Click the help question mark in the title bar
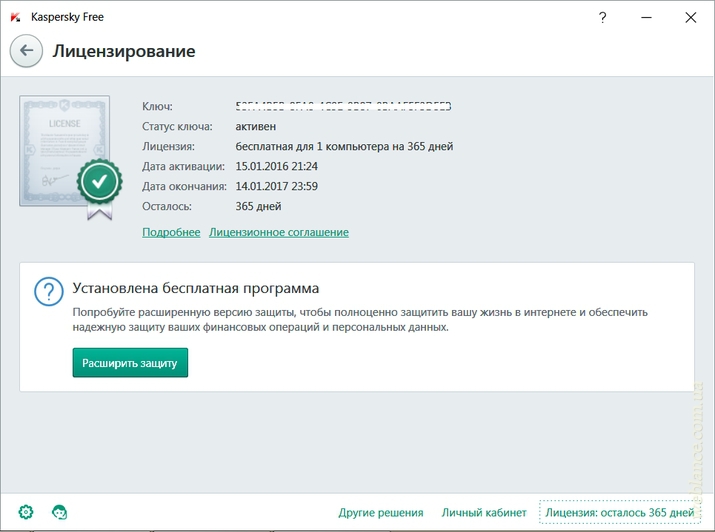The height and width of the screenshot is (532, 715). (602, 17)
